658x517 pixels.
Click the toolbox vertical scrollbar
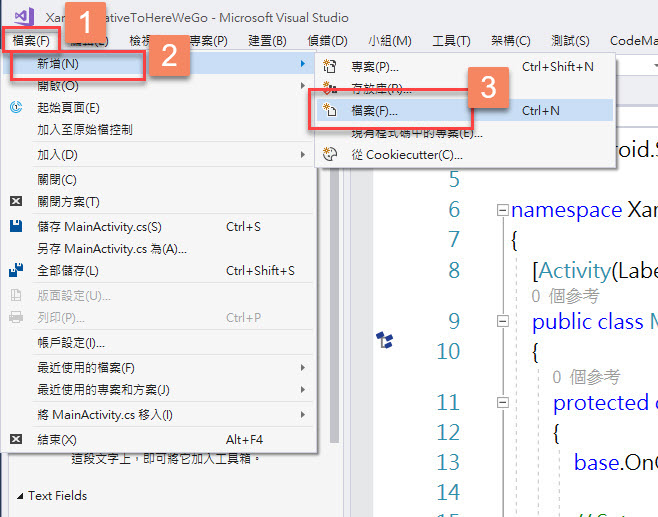pyautogui.click(x=334, y=306)
